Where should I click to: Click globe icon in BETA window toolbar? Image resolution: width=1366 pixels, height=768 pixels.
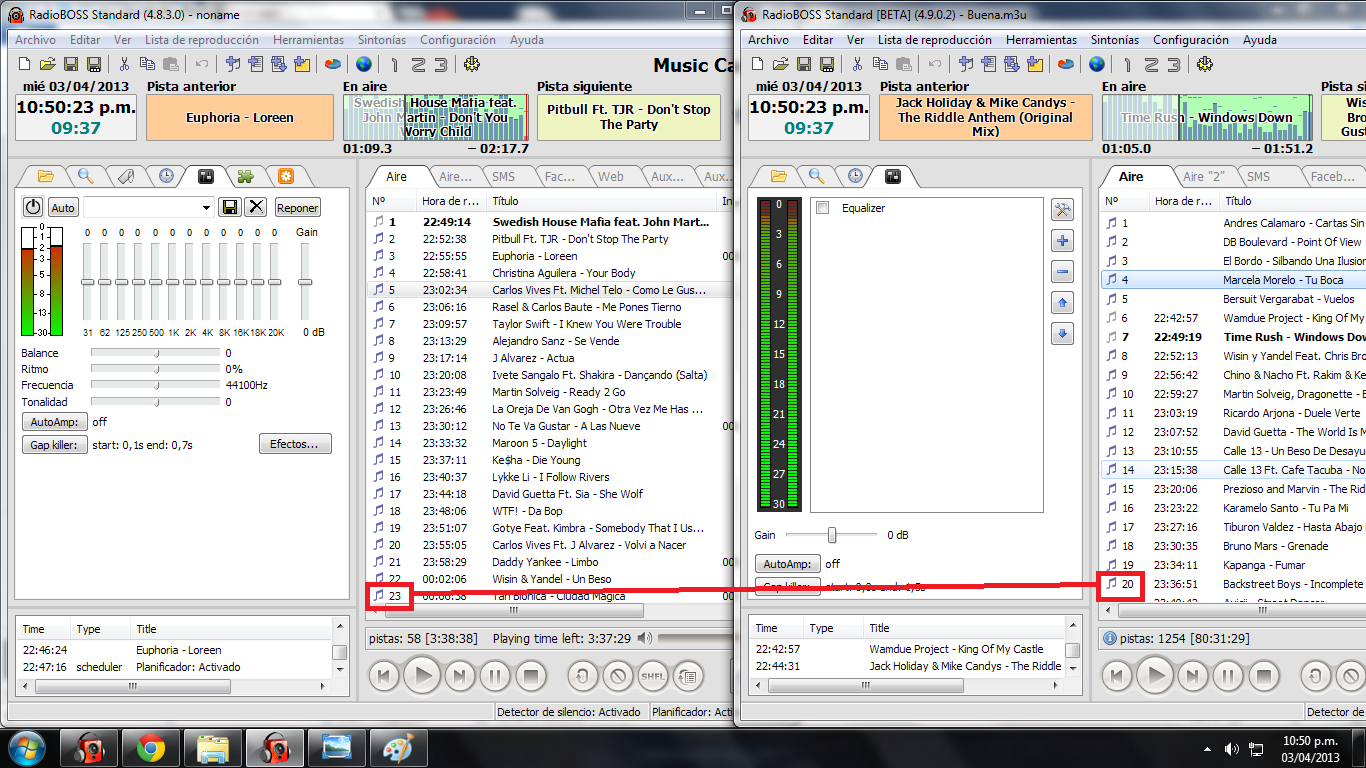pos(1097,64)
